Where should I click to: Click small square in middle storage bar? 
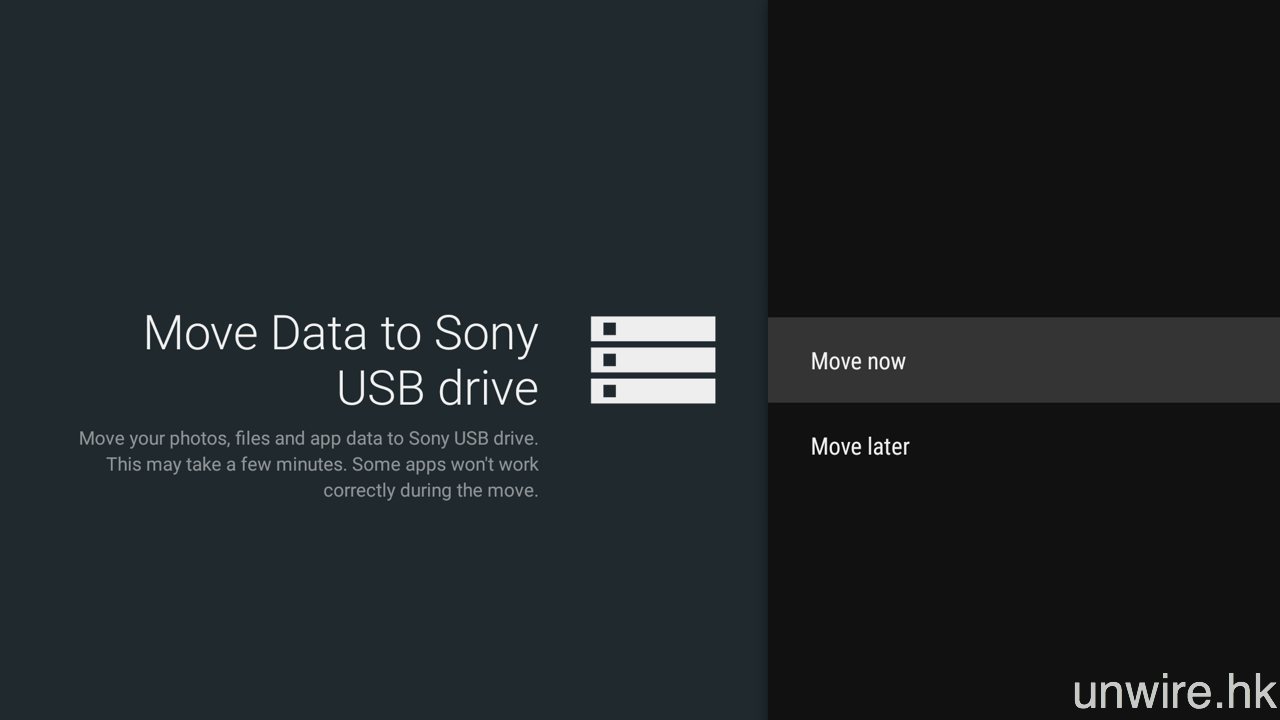(609, 360)
